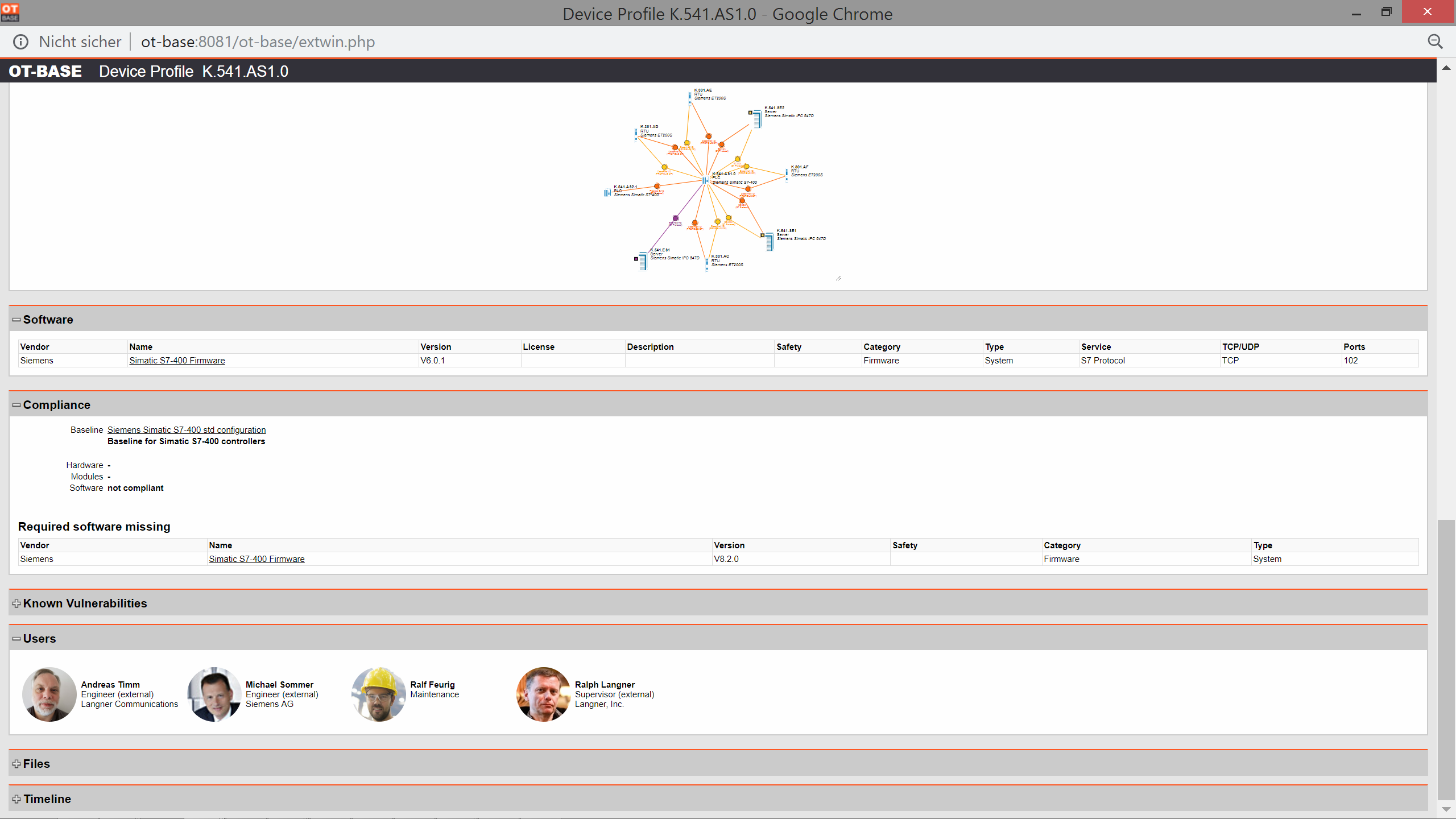Click the address bar URL

[258, 42]
